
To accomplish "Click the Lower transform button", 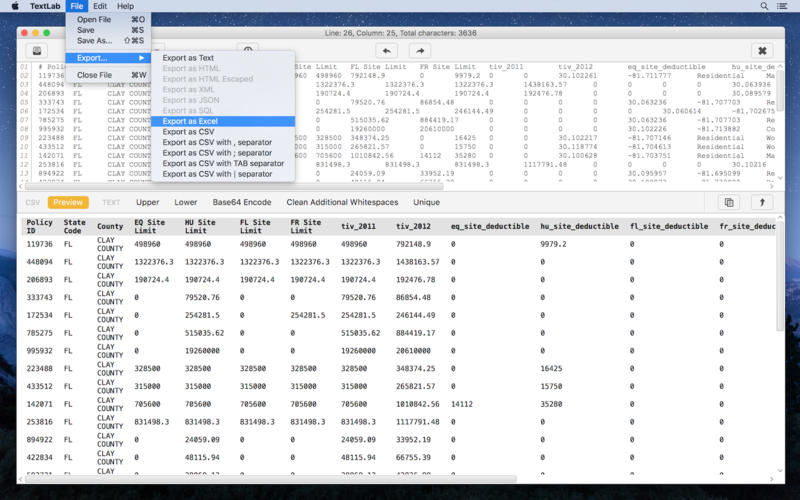I will [x=185, y=202].
